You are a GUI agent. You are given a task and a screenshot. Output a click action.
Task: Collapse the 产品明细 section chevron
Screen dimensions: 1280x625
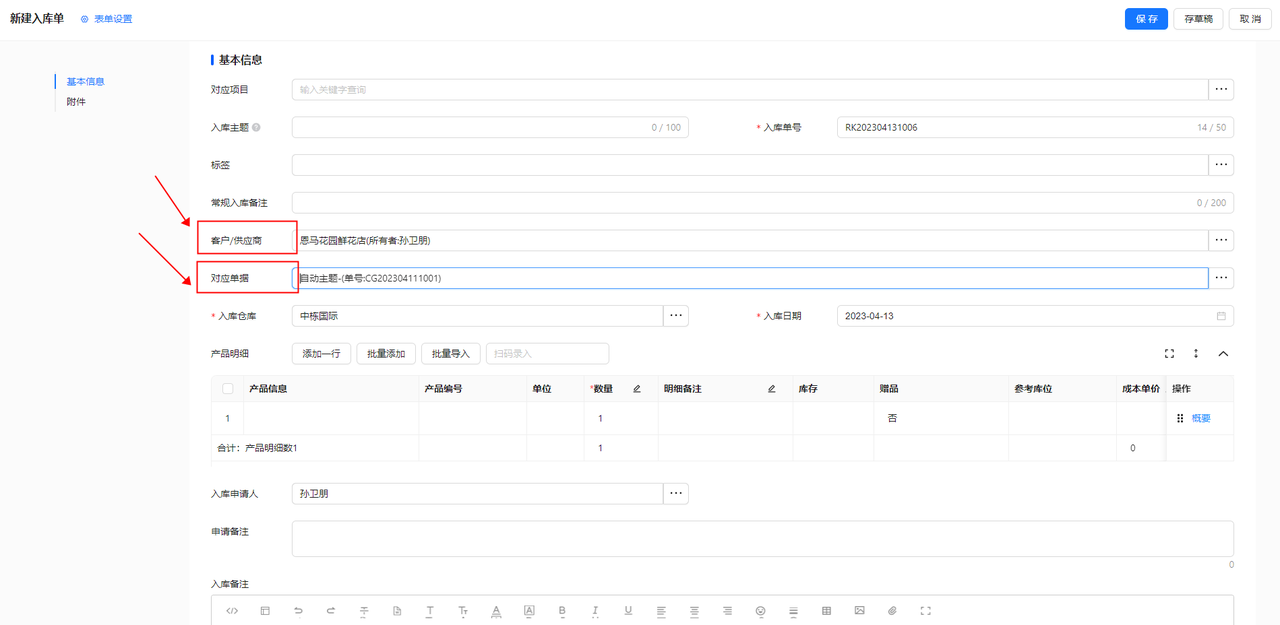click(1222, 353)
